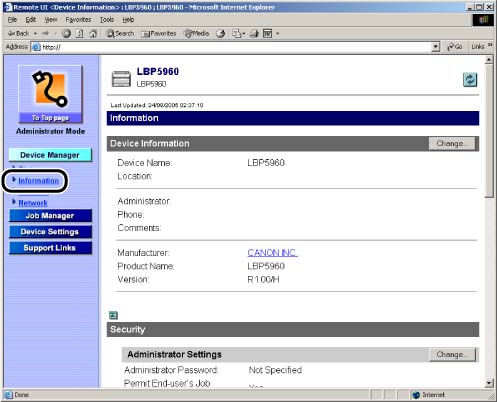Click the return-to-top icon above Security

click(x=113, y=315)
